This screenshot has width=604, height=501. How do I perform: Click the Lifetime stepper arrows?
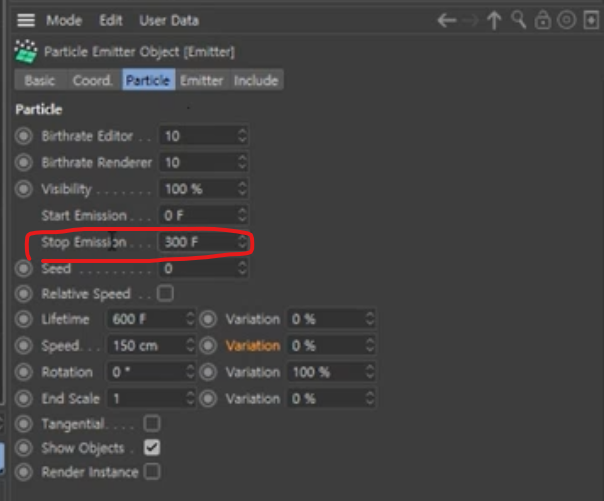tap(190, 319)
